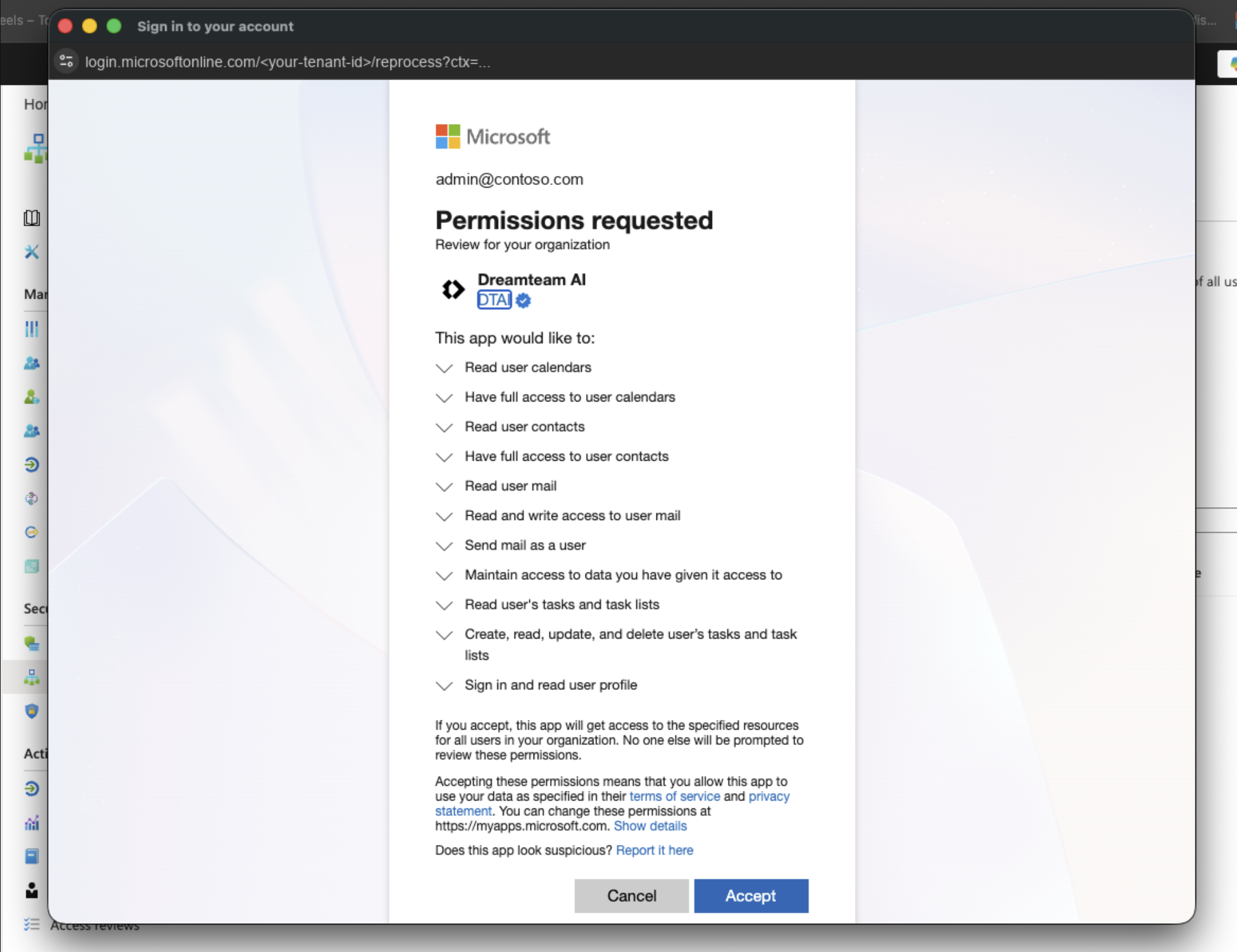Select highlighted Permissions hierarchy icon in sidebar

pyautogui.click(x=32, y=677)
